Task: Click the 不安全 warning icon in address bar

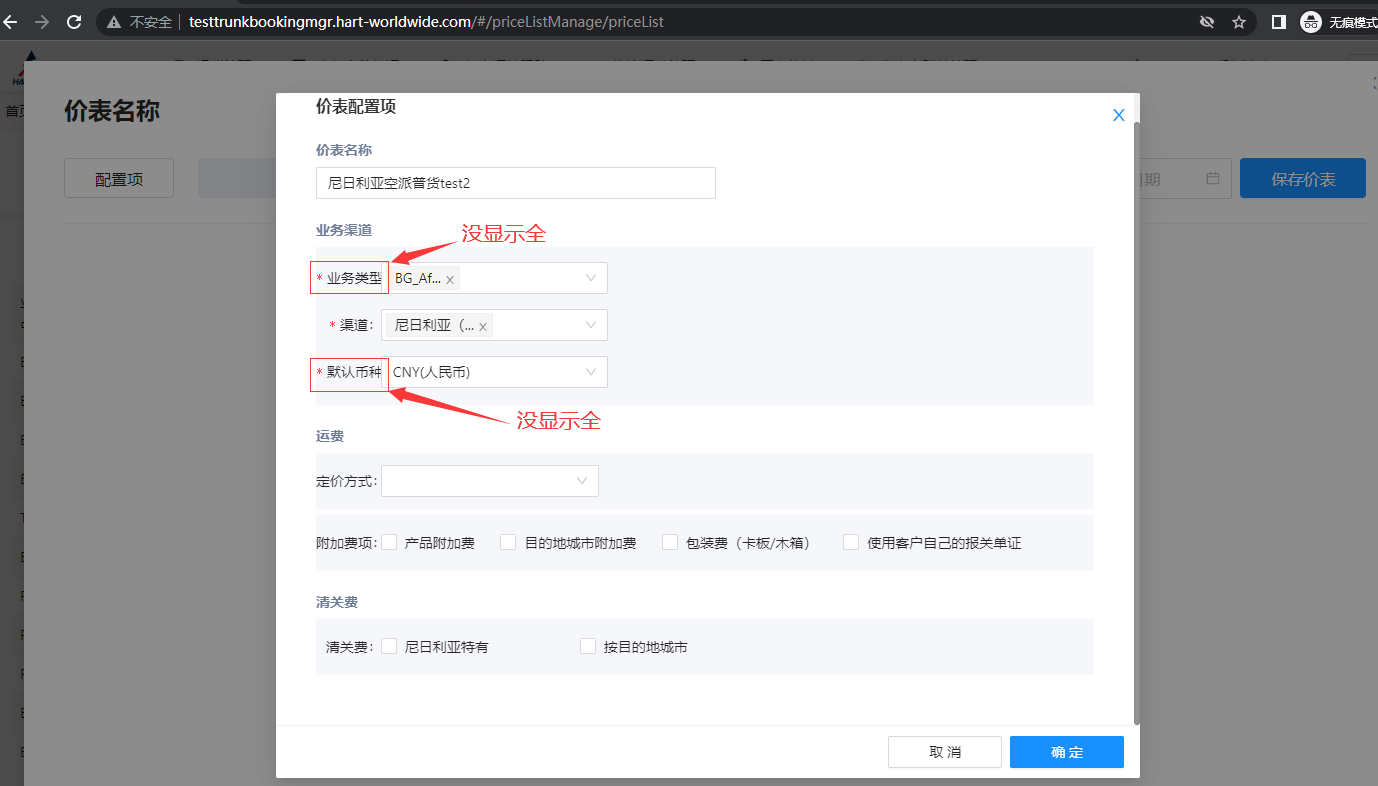Action: click(116, 20)
